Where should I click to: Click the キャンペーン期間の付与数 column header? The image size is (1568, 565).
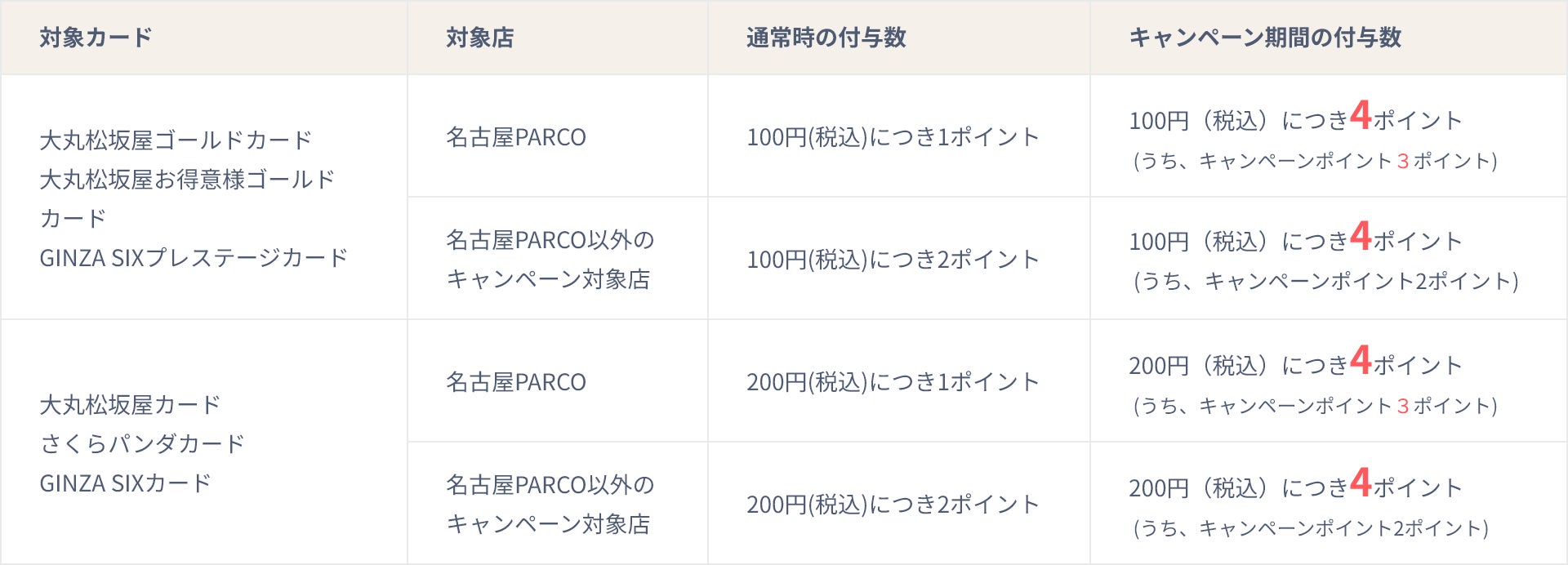[1264, 38]
